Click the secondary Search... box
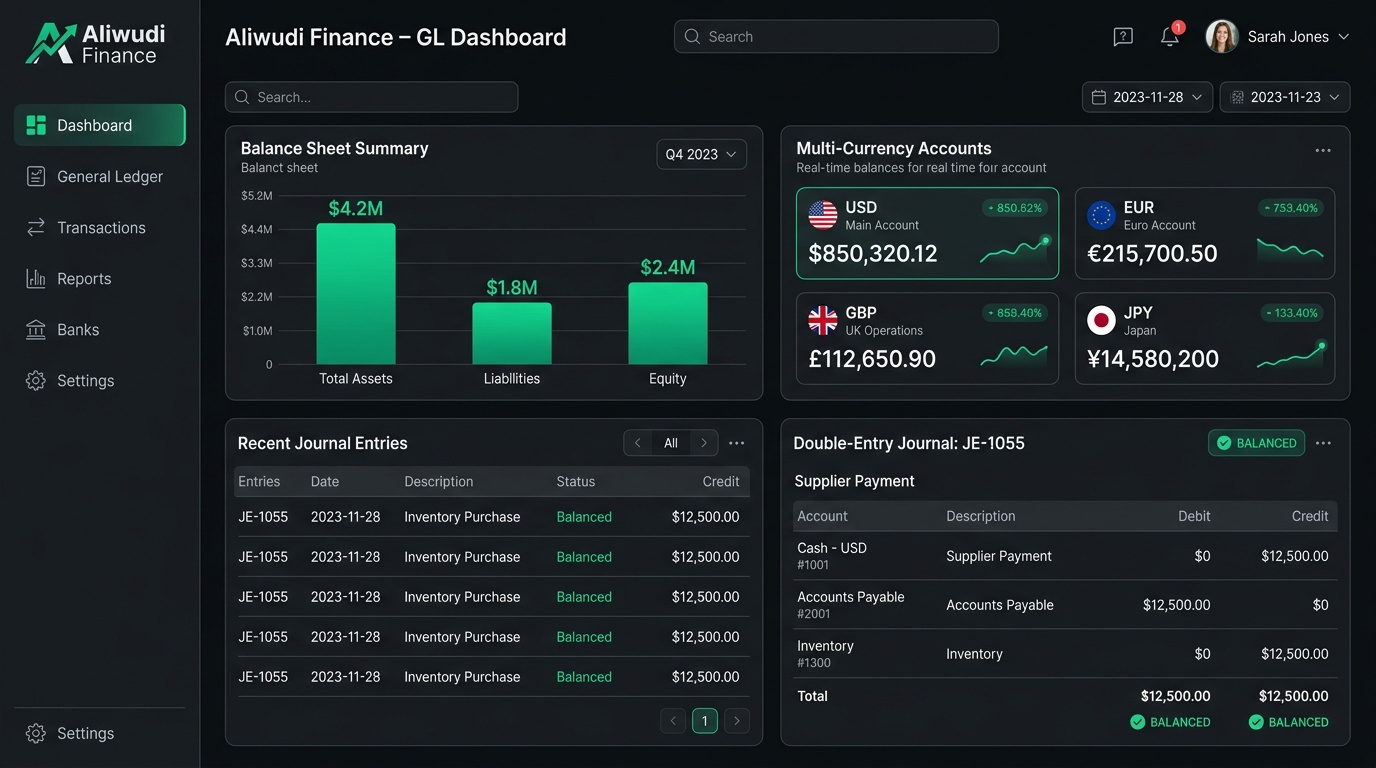 pos(371,97)
